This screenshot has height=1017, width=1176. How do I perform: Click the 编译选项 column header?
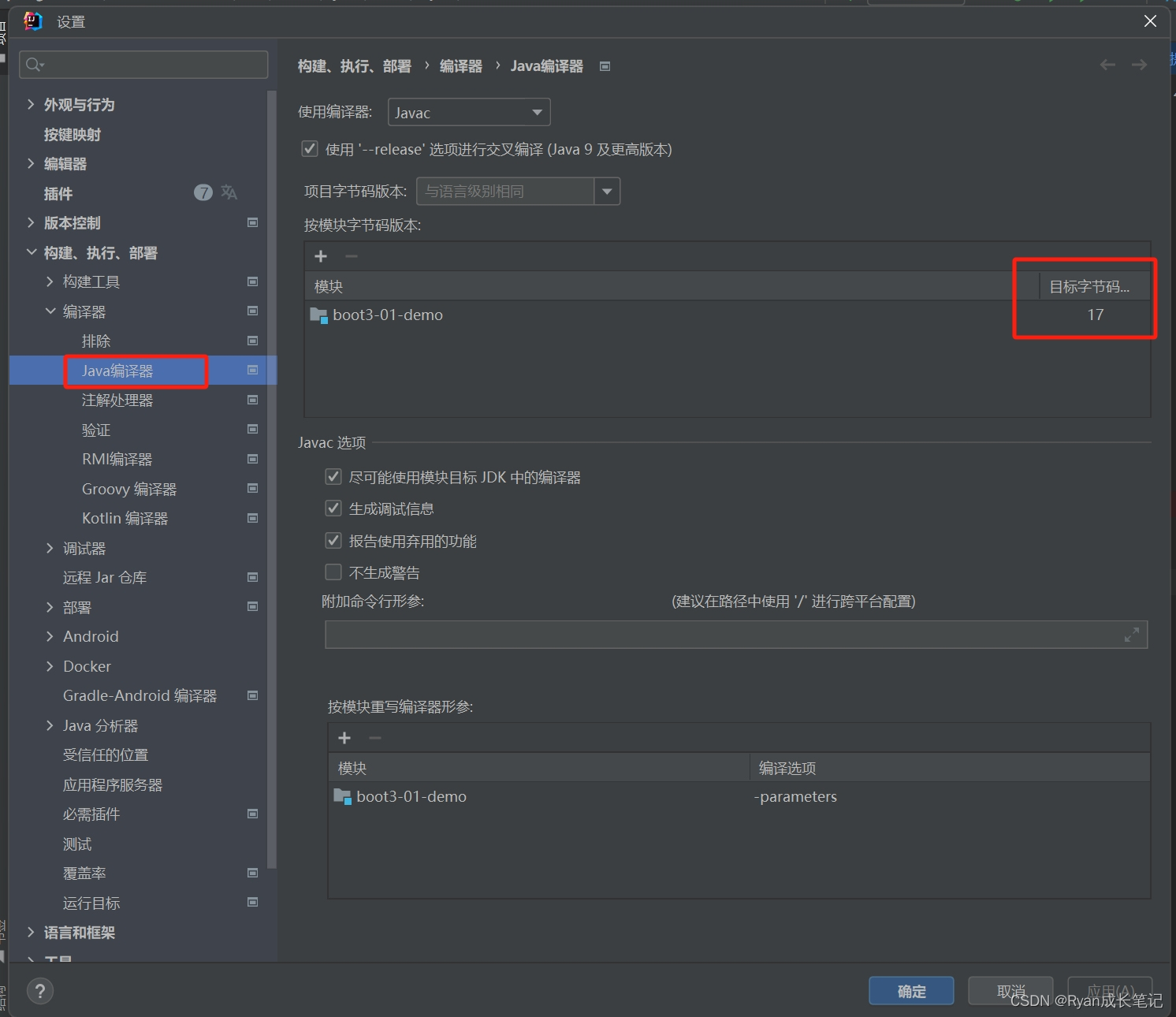[x=950, y=768]
